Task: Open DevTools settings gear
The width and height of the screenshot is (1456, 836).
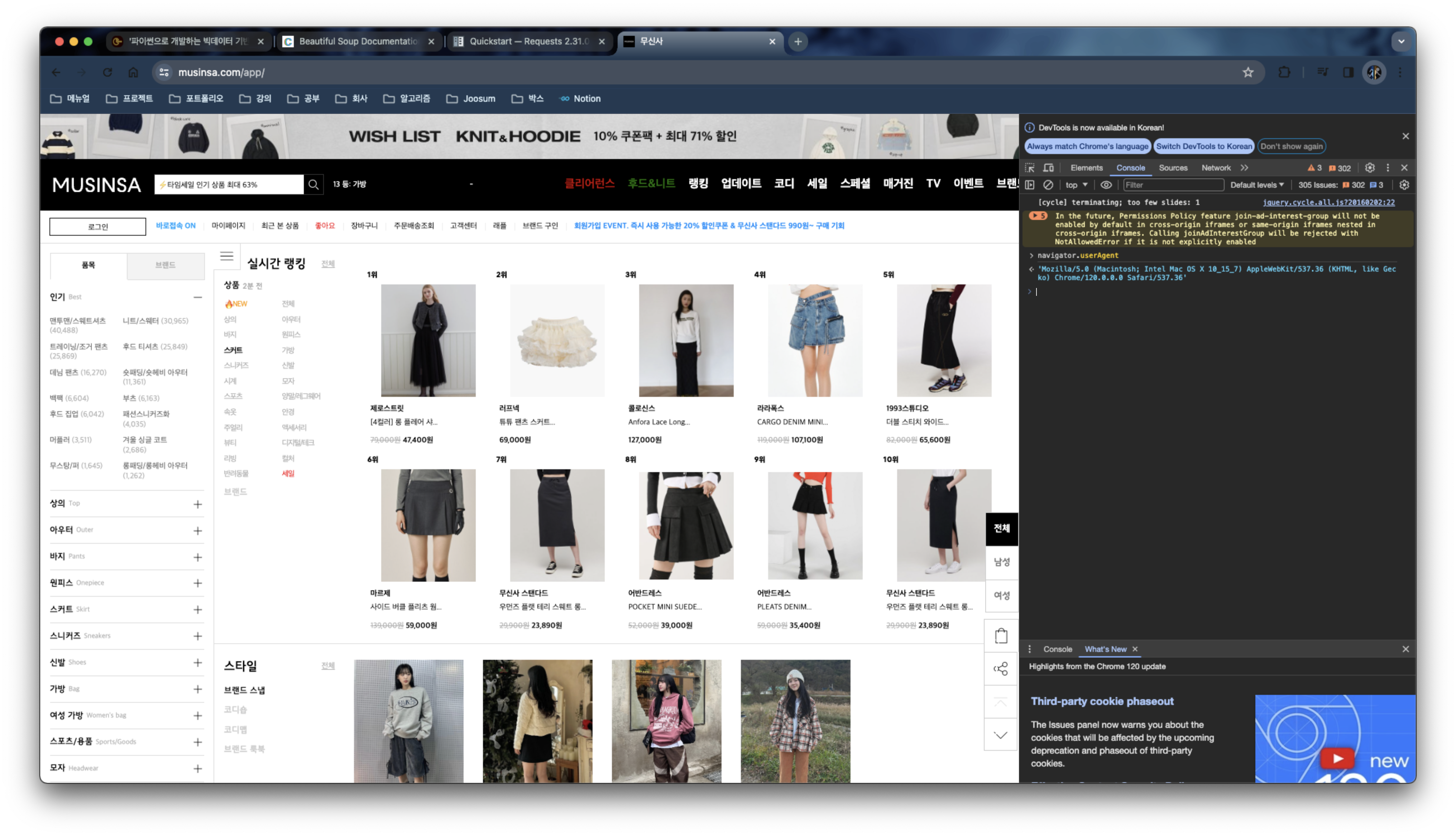Action: (1370, 168)
